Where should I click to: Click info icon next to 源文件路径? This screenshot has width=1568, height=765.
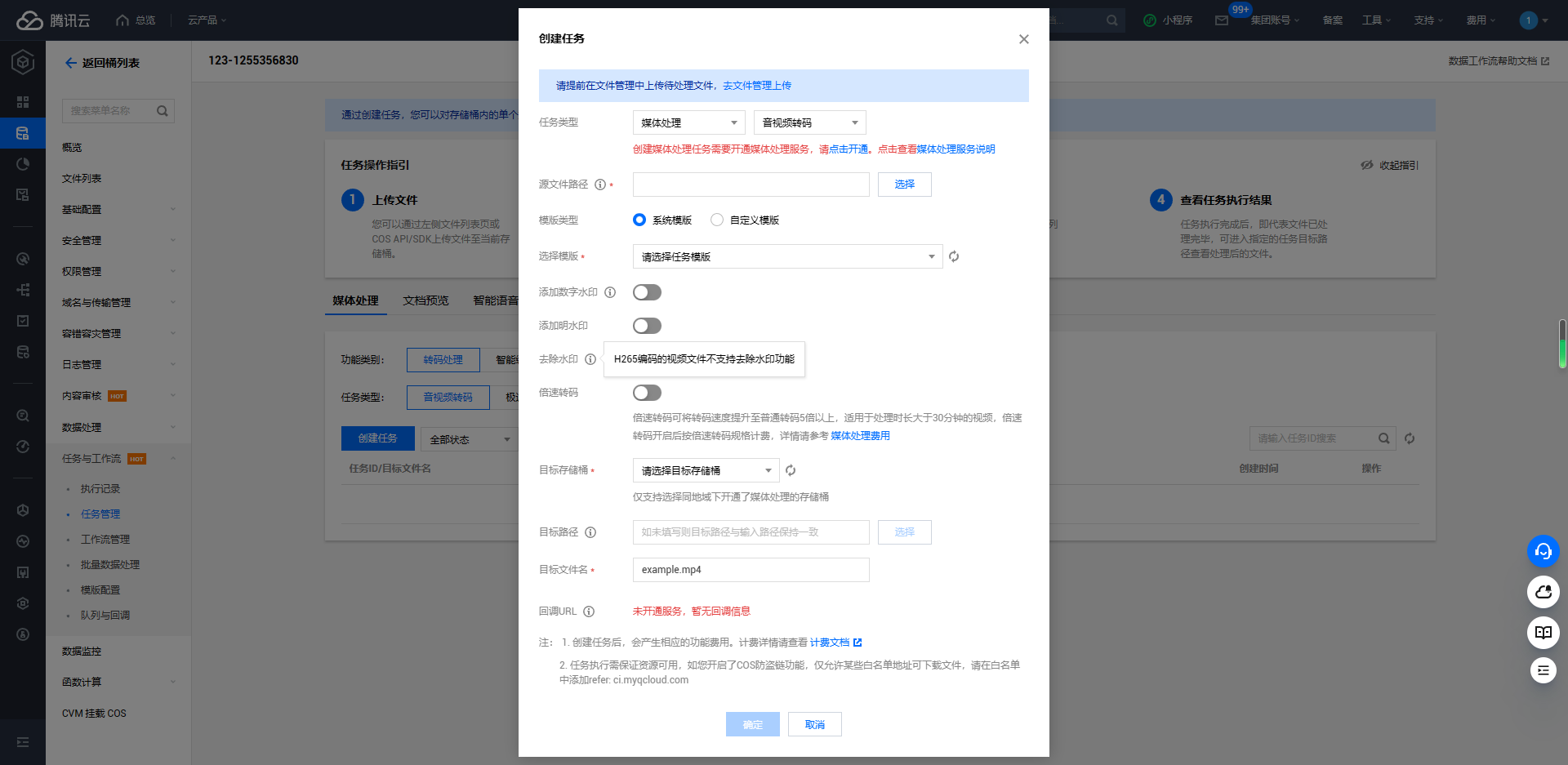click(x=600, y=185)
